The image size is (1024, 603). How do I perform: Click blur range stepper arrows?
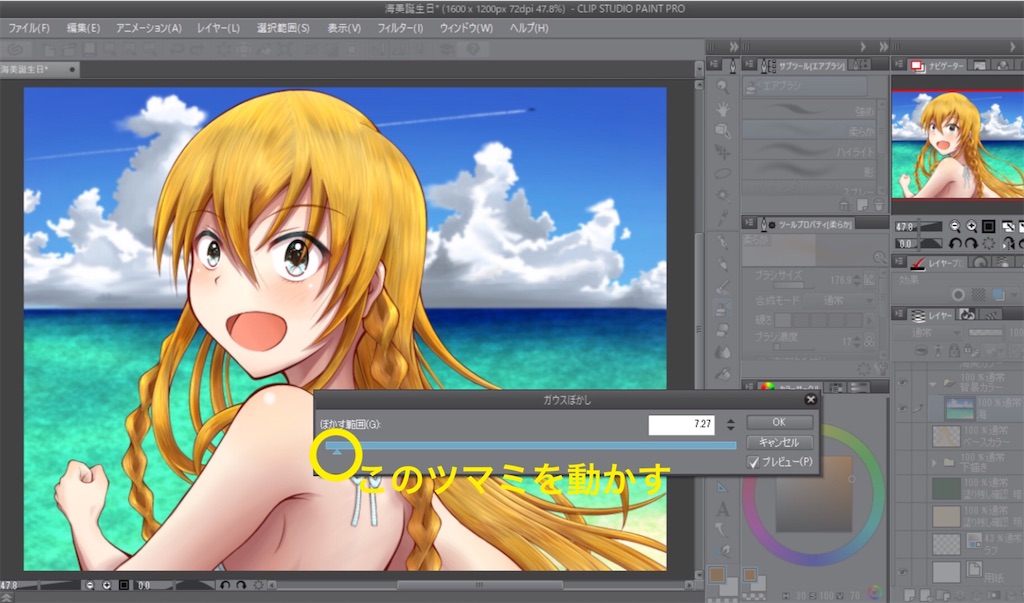731,425
